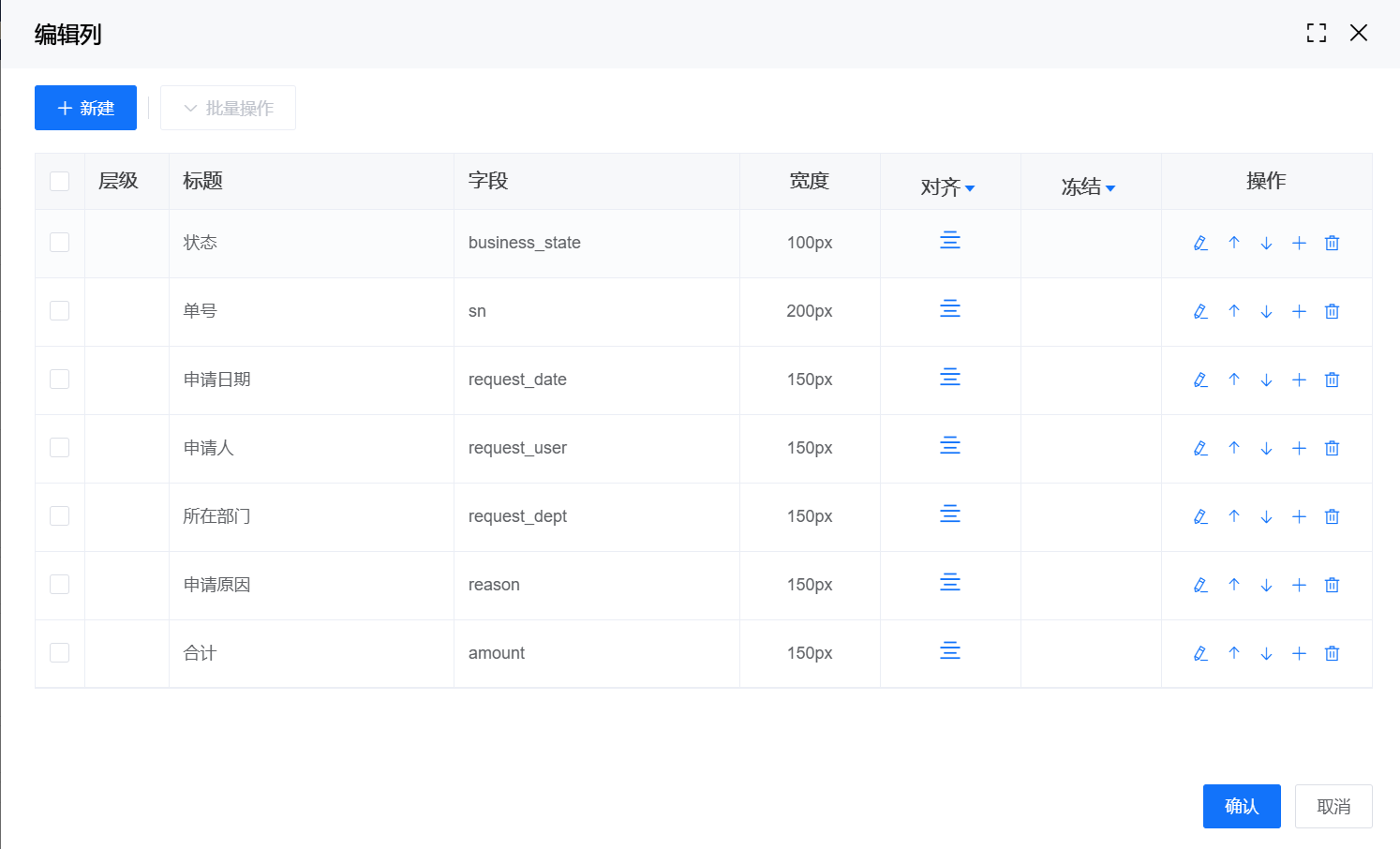The width and height of the screenshot is (1400, 849).
Task: Cancel editing with the 取消 button
Action: pos(1333,806)
